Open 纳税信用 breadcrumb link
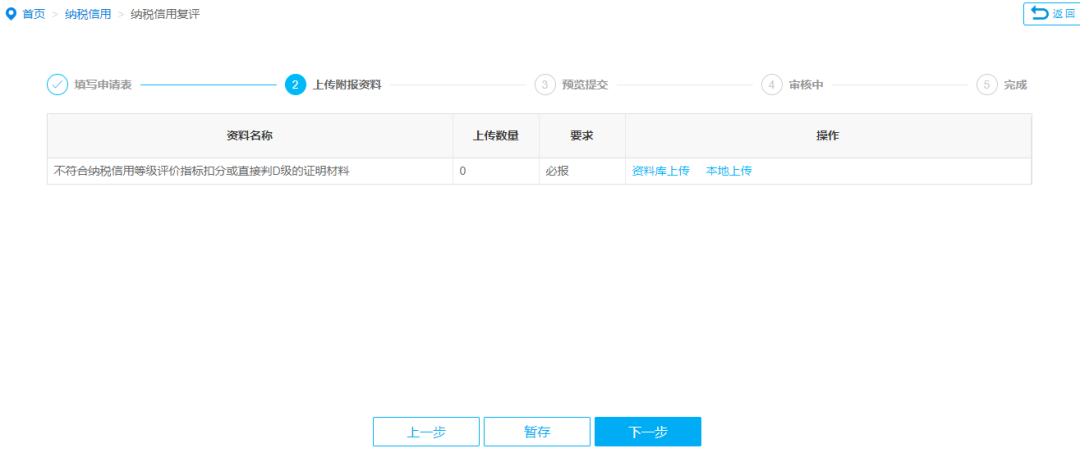This screenshot has height=462, width=1080. tap(88, 14)
